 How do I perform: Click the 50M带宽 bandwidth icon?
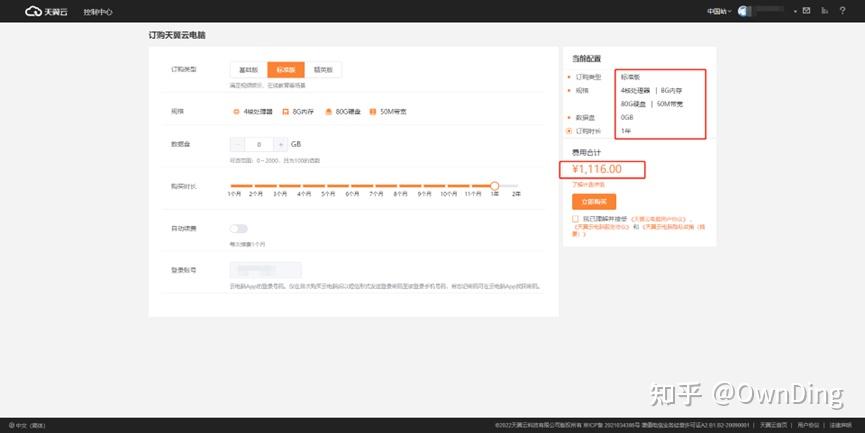pyautogui.click(x=372, y=111)
